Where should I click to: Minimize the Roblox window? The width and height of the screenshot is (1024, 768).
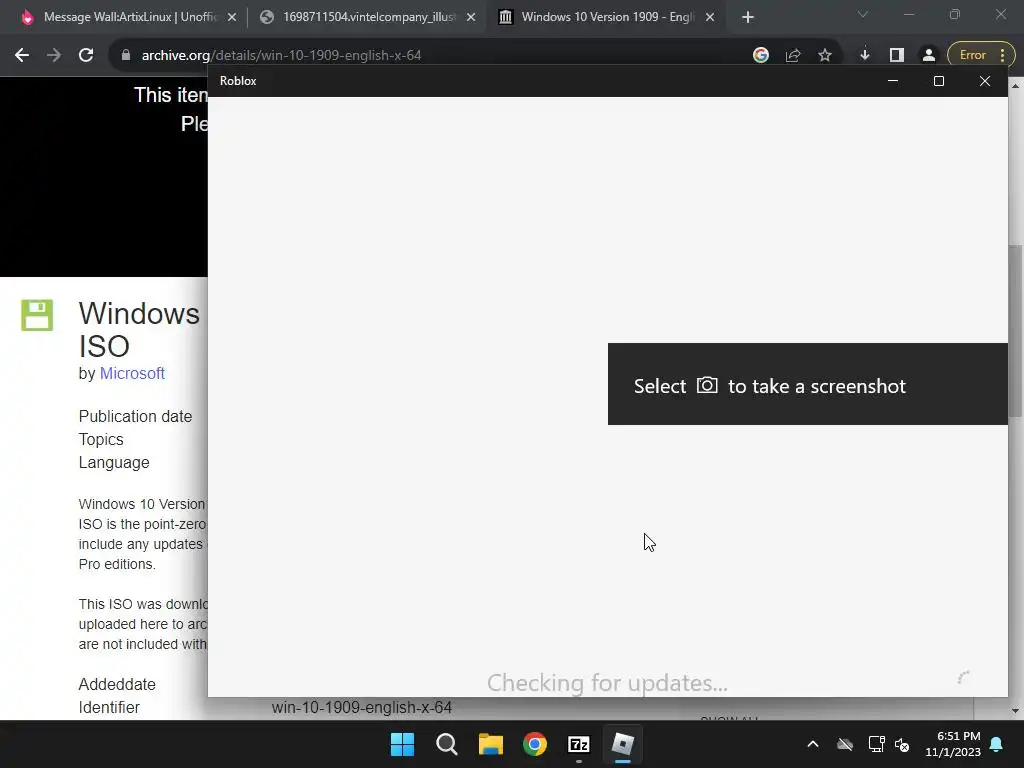pyautogui.click(x=893, y=81)
